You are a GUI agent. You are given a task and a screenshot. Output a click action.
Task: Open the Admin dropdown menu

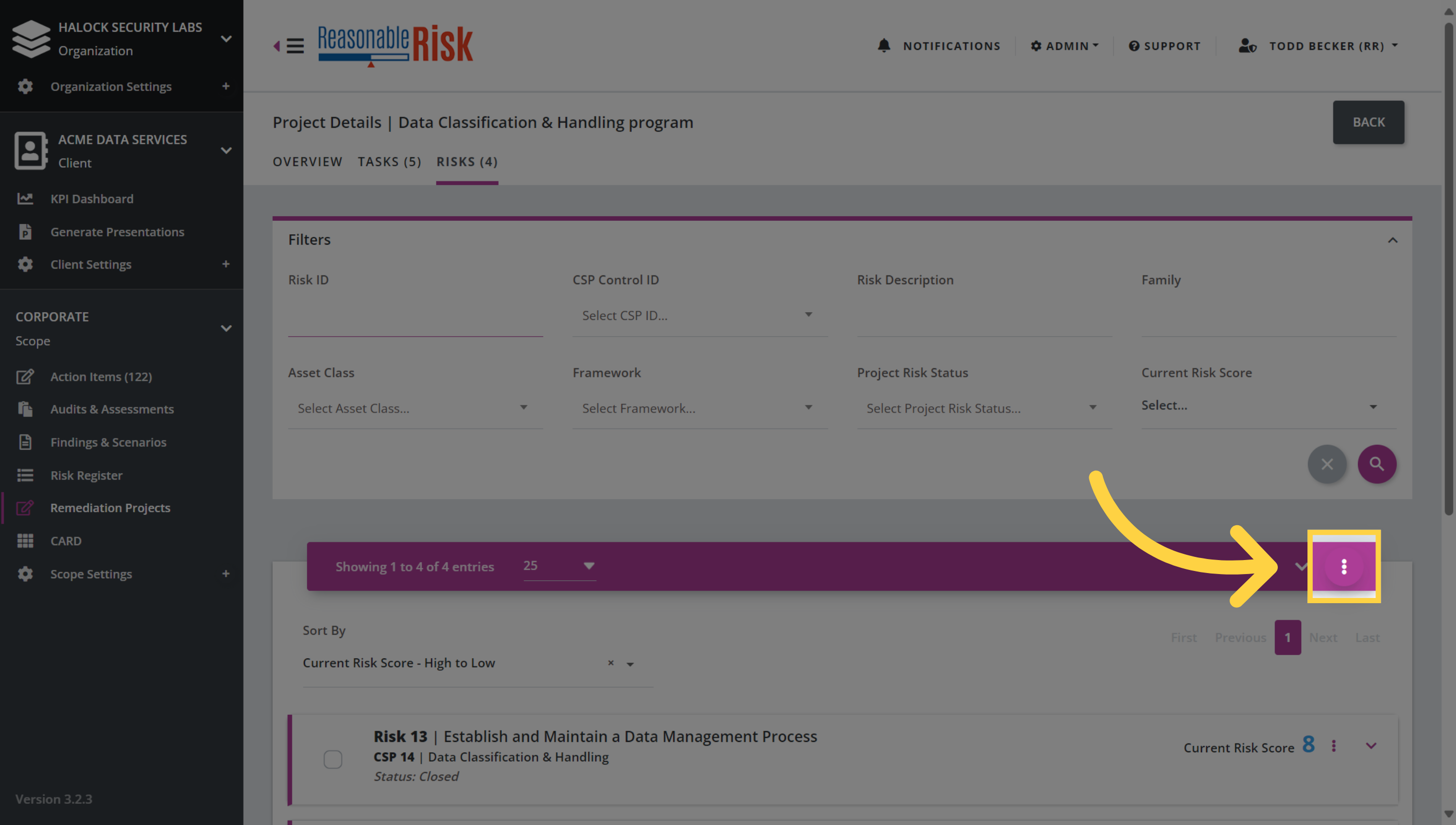(1064, 46)
